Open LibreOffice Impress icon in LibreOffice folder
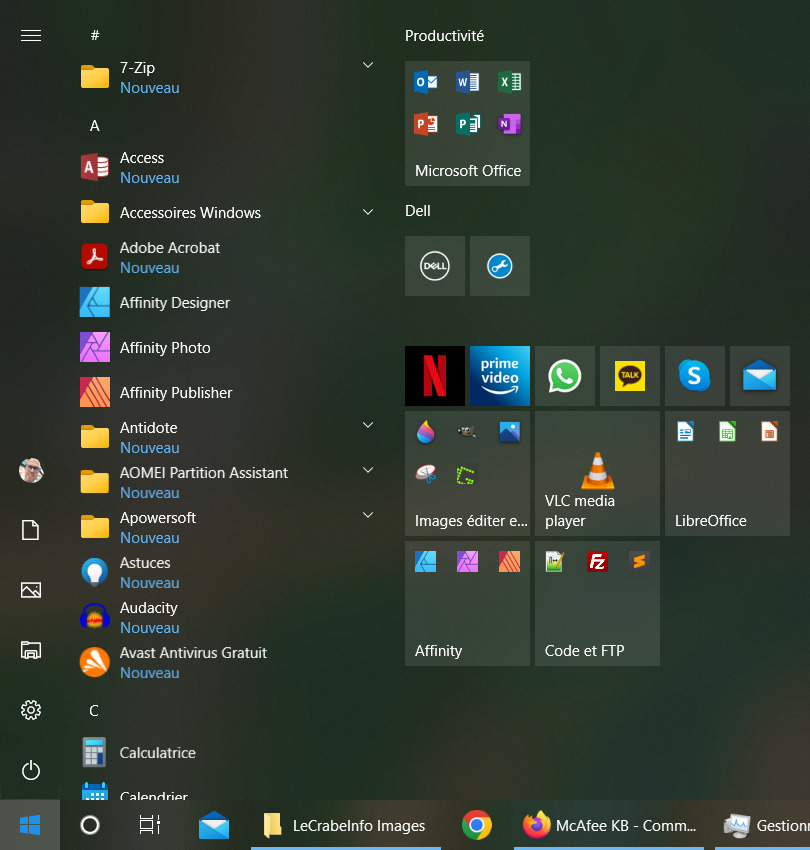Image resolution: width=810 pixels, height=850 pixels. (x=769, y=432)
